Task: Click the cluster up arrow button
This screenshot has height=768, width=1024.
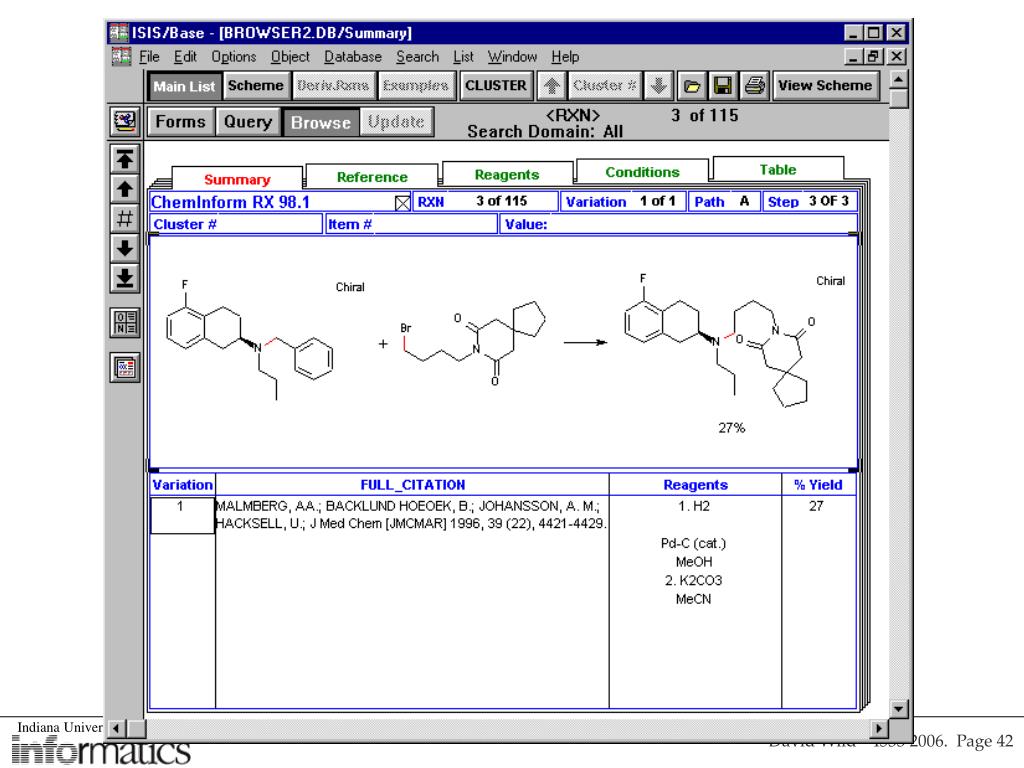Action: (552, 86)
